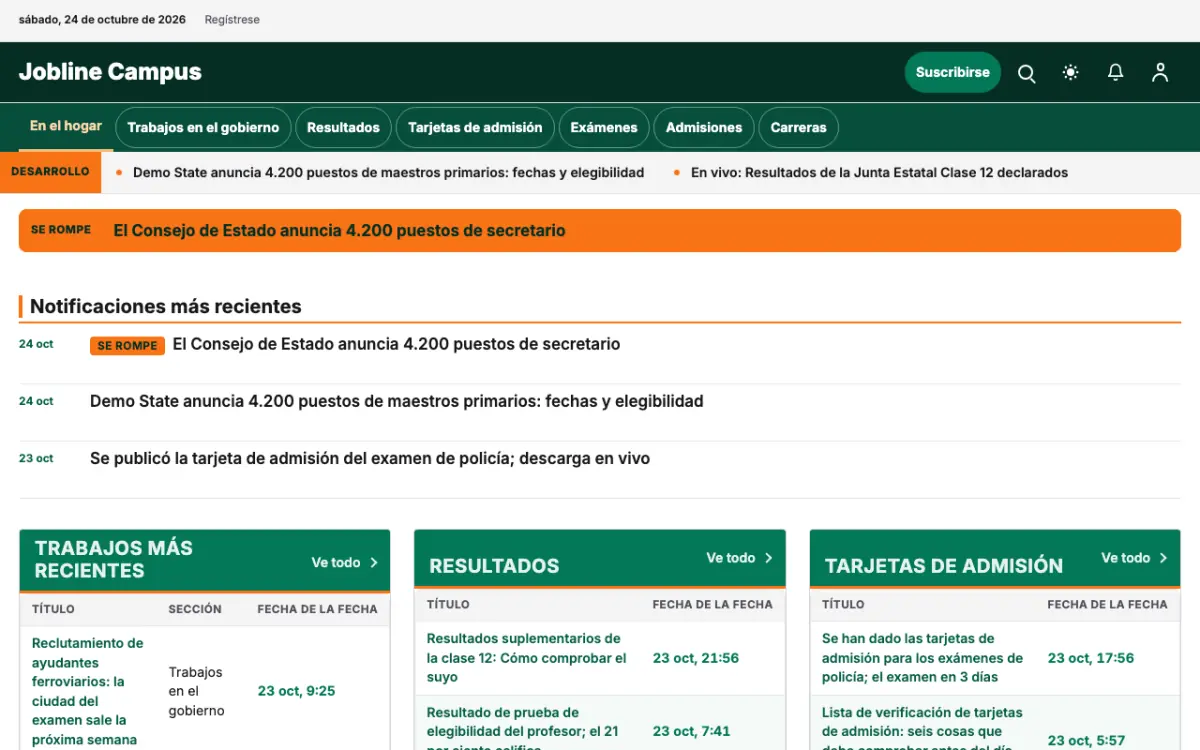Open notification Demo State anuncia 4.200 puestos
The image size is (1200, 750).
pos(397,401)
